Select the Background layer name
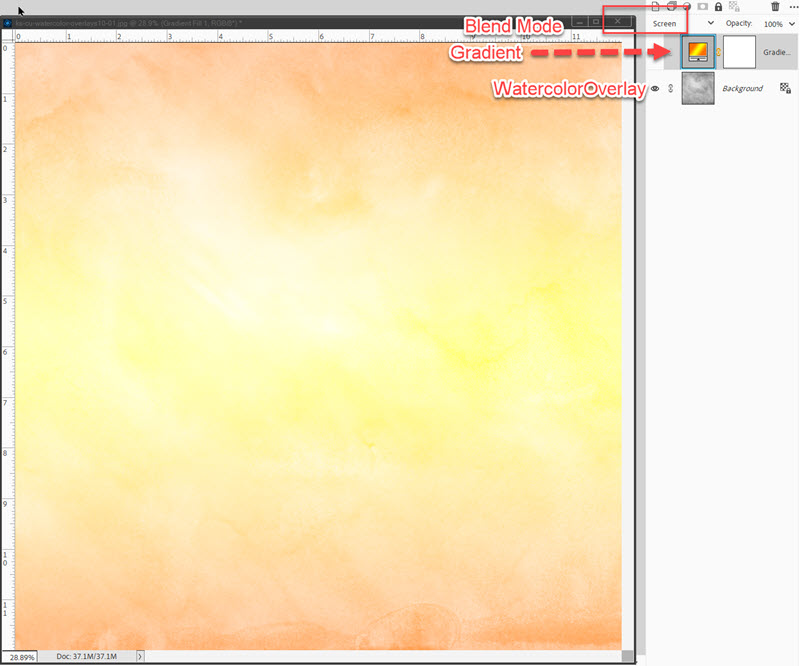The width and height of the screenshot is (800, 666). 742,88
